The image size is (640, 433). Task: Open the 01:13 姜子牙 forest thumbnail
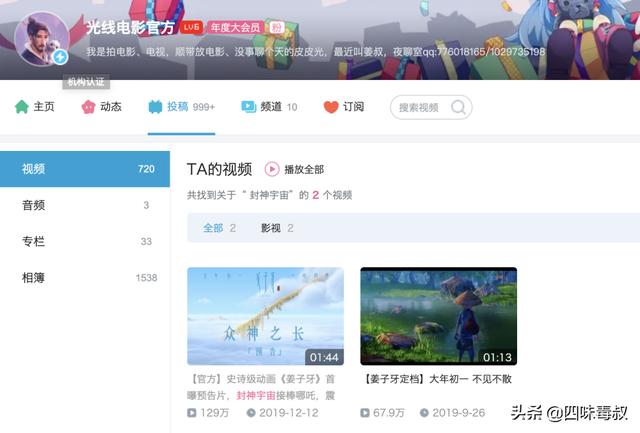point(438,316)
